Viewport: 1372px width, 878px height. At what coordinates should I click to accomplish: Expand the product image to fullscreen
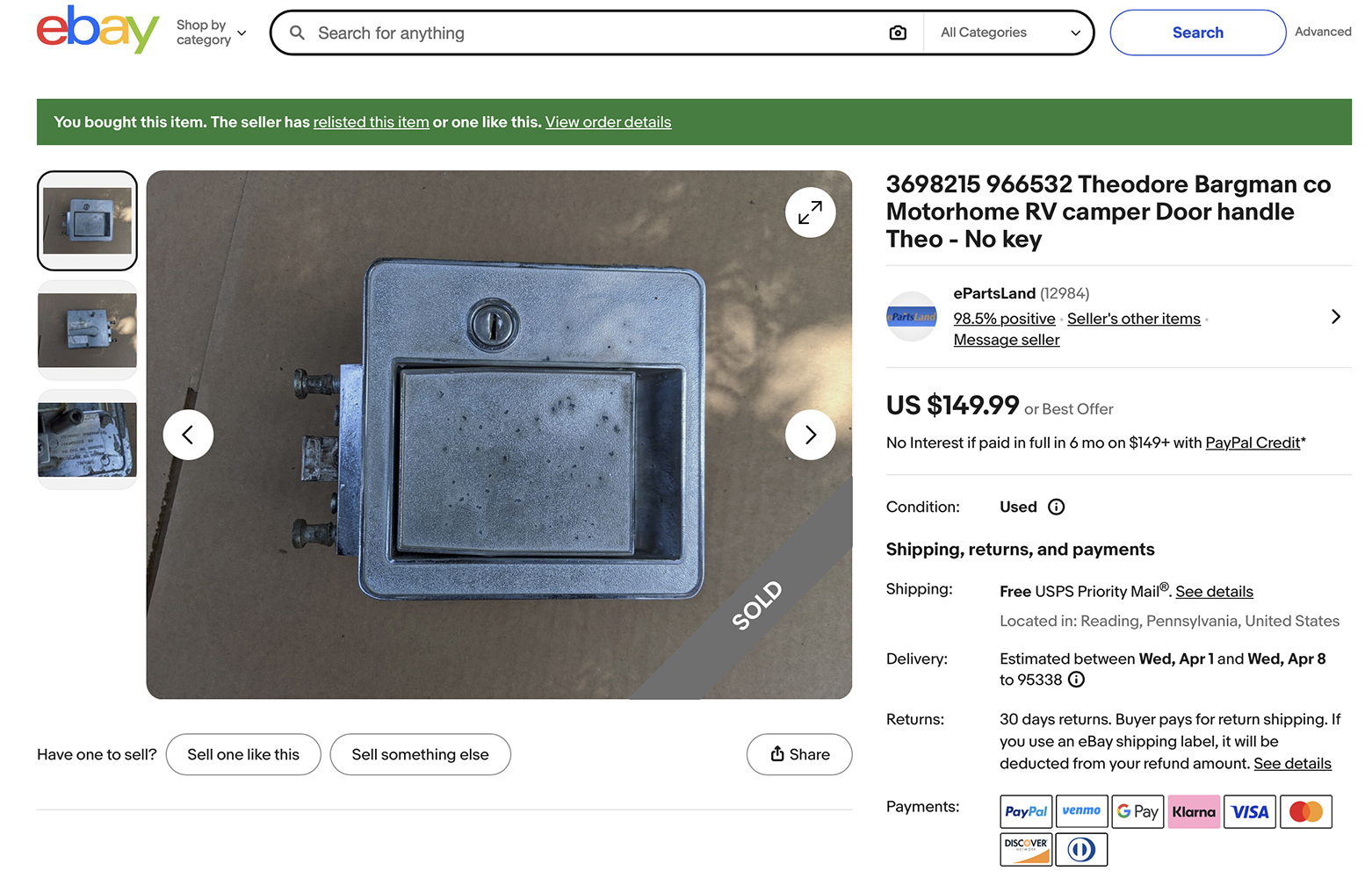click(810, 212)
